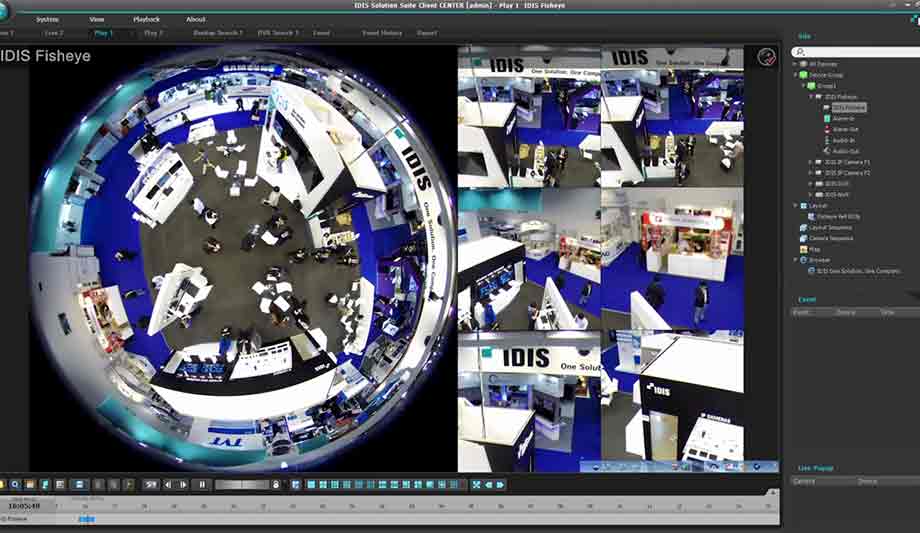The width and height of the screenshot is (920, 533).
Task: Click the round icon in the video pane's top-right corner
Action: coord(766,57)
